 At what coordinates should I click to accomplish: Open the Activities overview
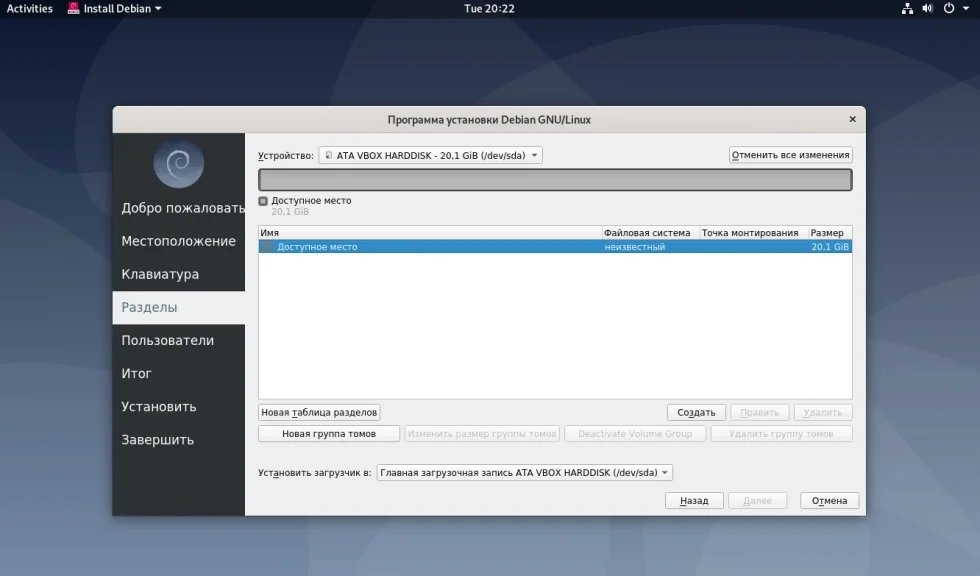29,9
